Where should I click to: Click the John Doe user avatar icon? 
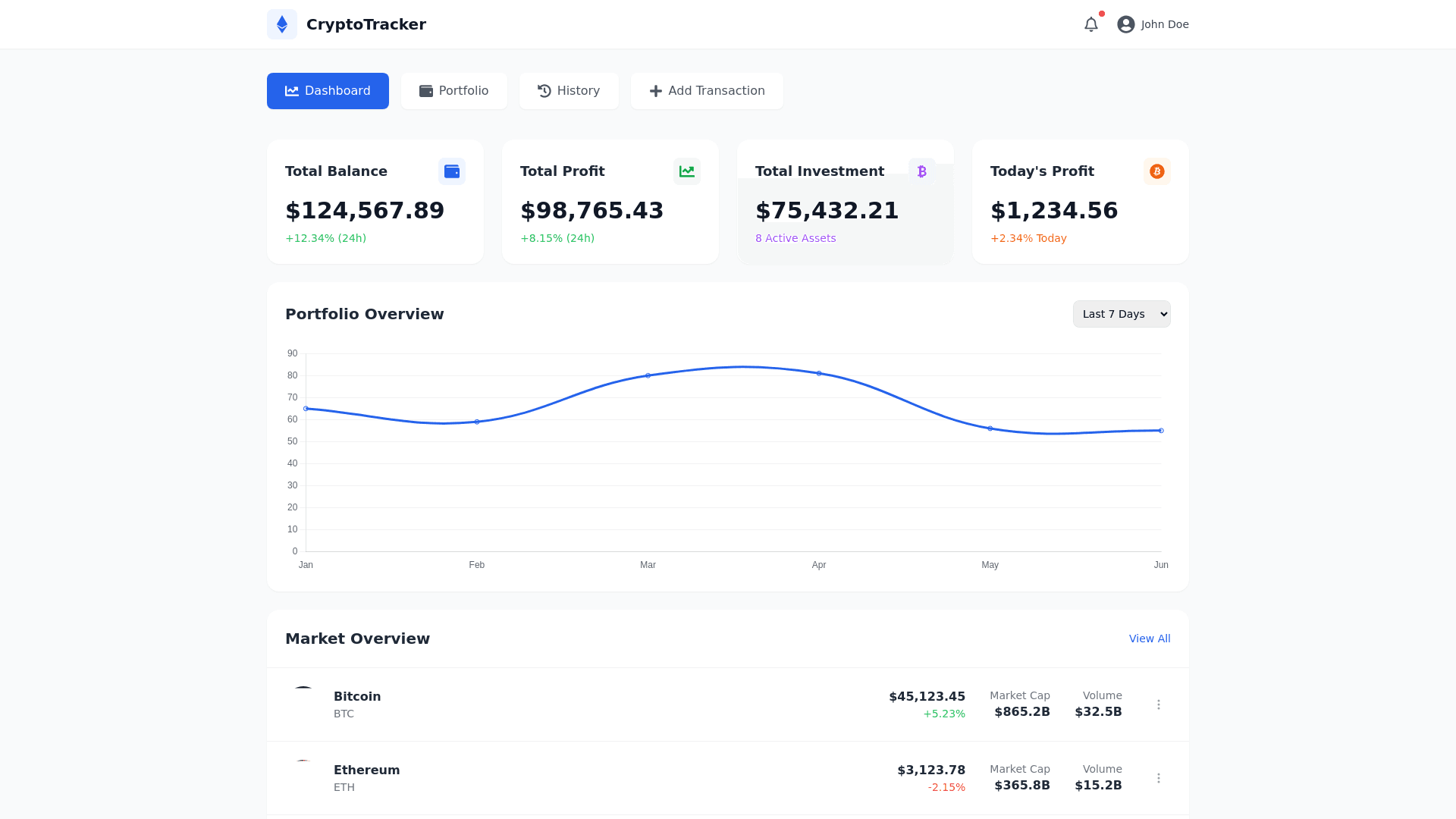tap(1126, 24)
